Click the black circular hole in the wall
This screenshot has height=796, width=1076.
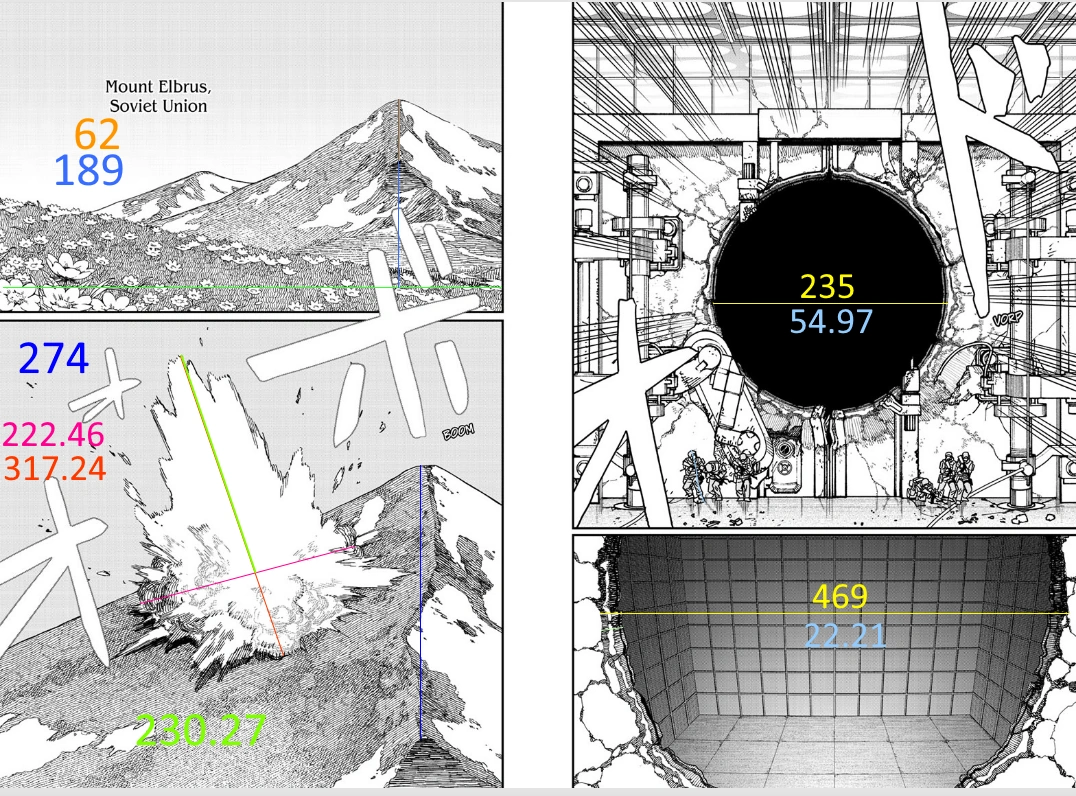(830, 292)
